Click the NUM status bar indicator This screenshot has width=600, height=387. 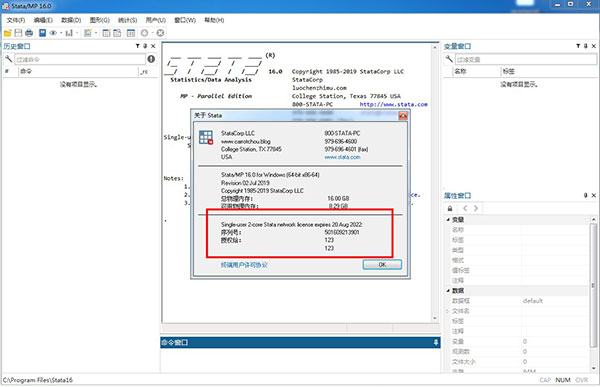coord(563,380)
